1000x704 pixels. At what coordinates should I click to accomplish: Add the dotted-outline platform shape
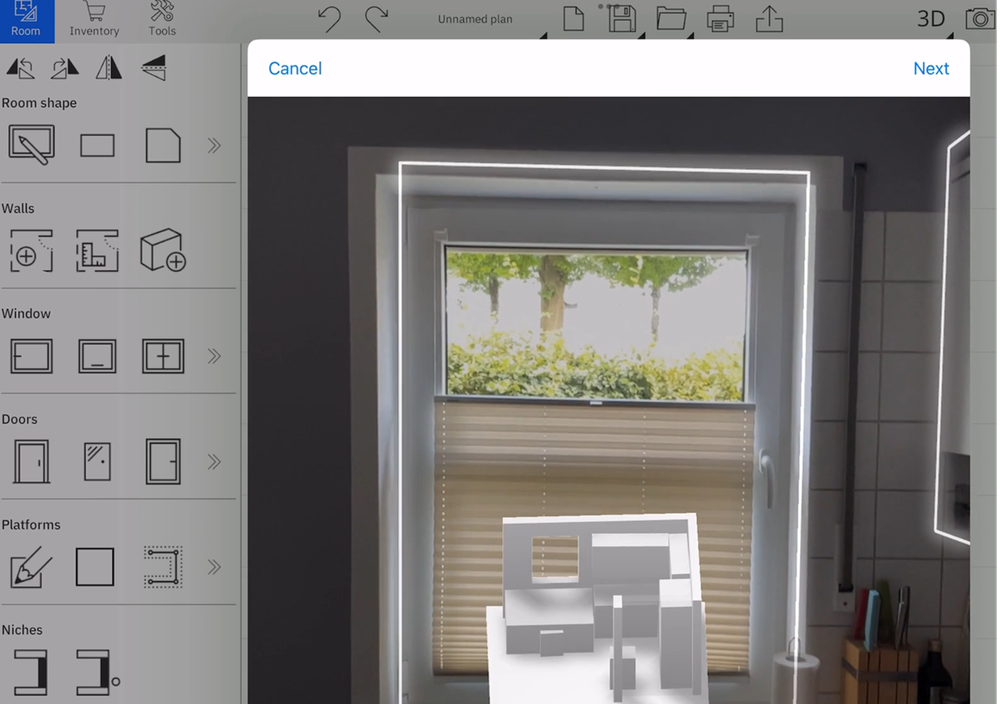163,566
